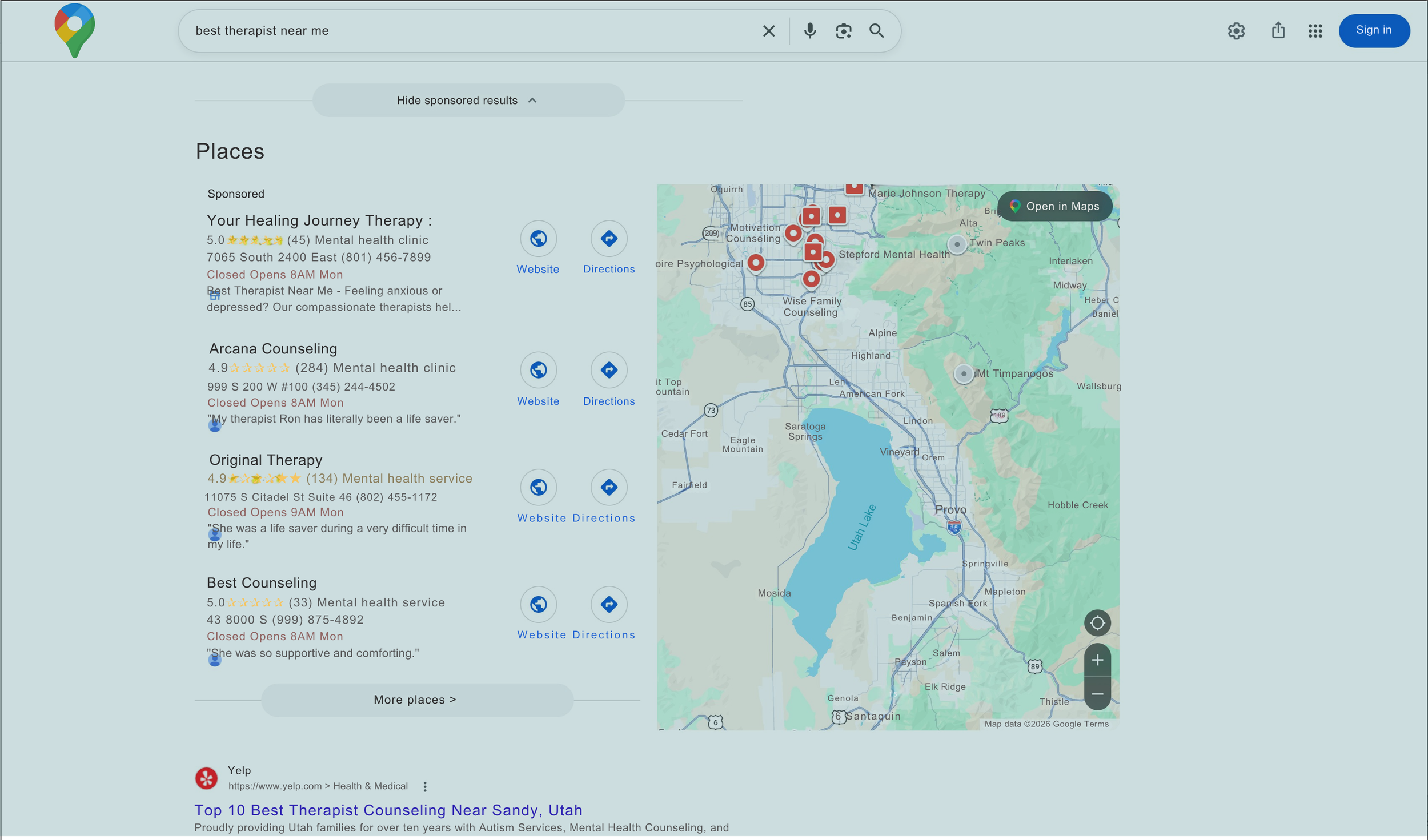This screenshot has width=1428, height=840.
Task: Click the Best Counseling directions arrow icon
Action: [x=609, y=604]
